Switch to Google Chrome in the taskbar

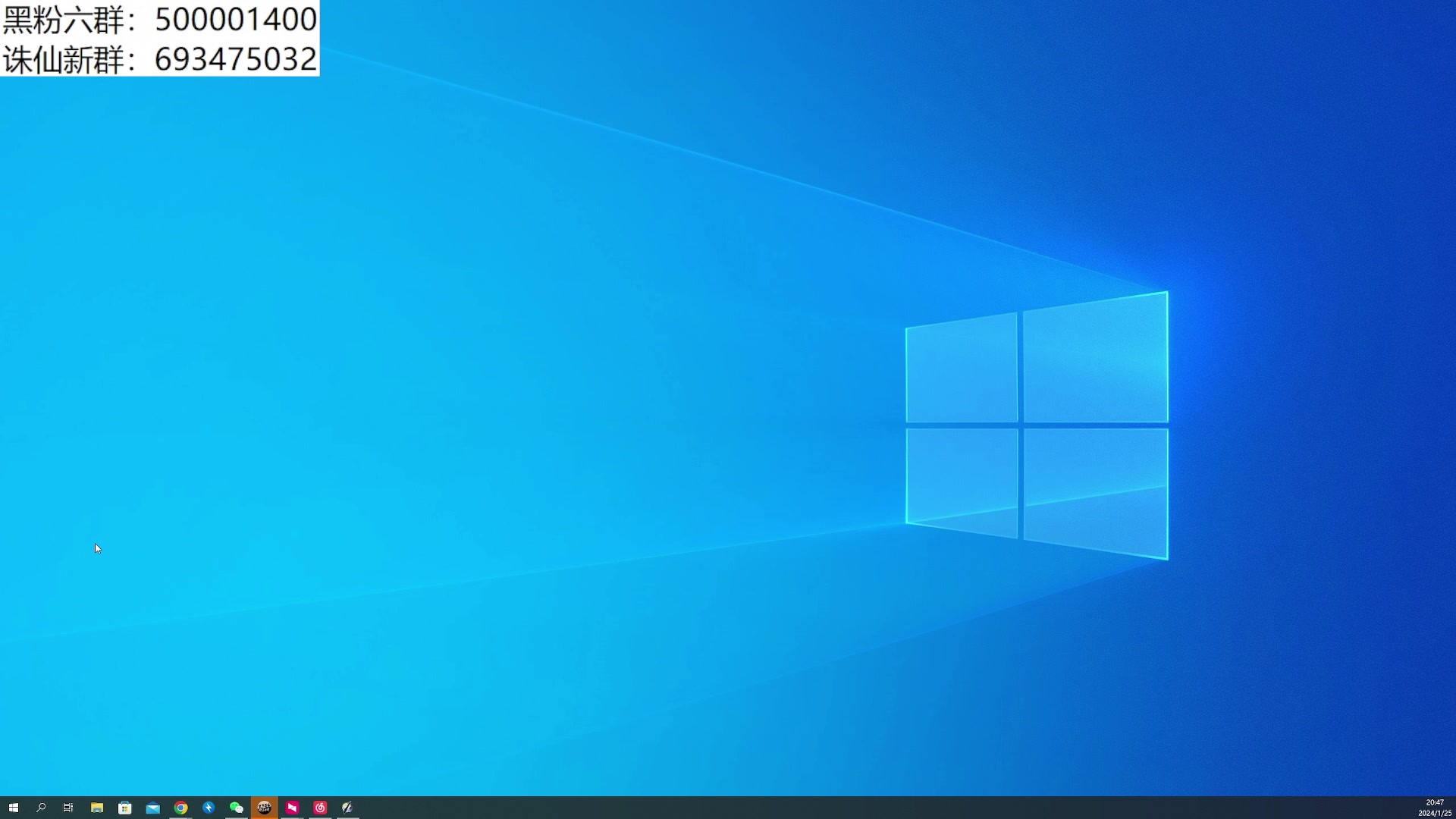[x=180, y=808]
